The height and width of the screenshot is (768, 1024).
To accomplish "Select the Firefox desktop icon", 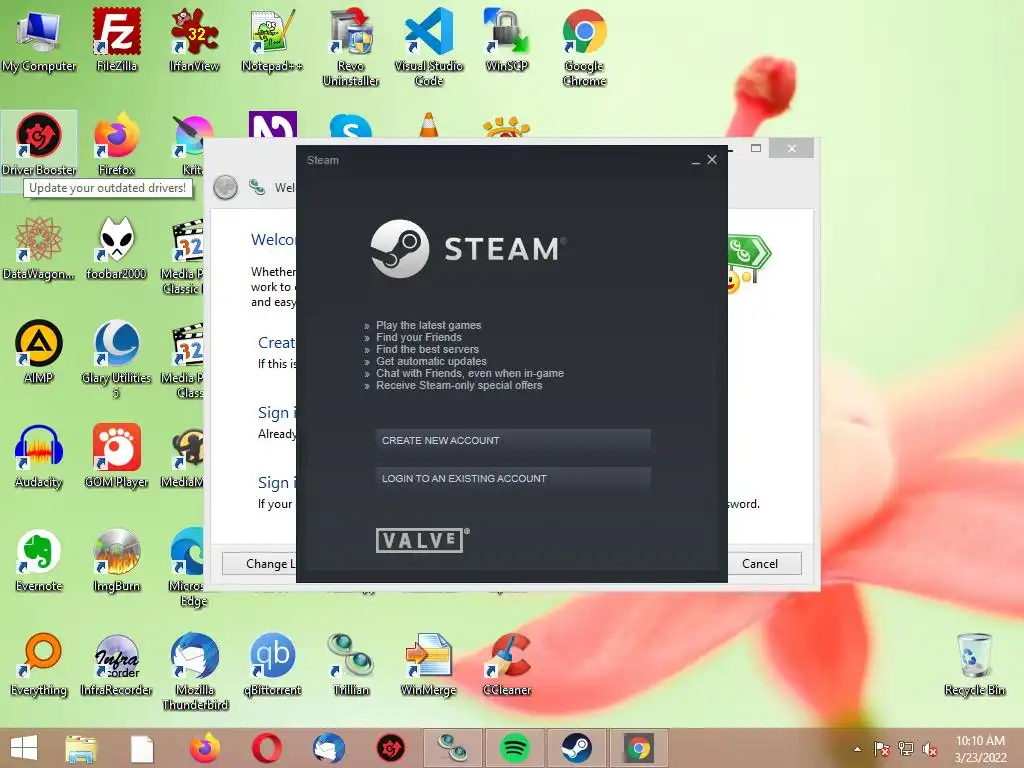I will [x=116, y=144].
